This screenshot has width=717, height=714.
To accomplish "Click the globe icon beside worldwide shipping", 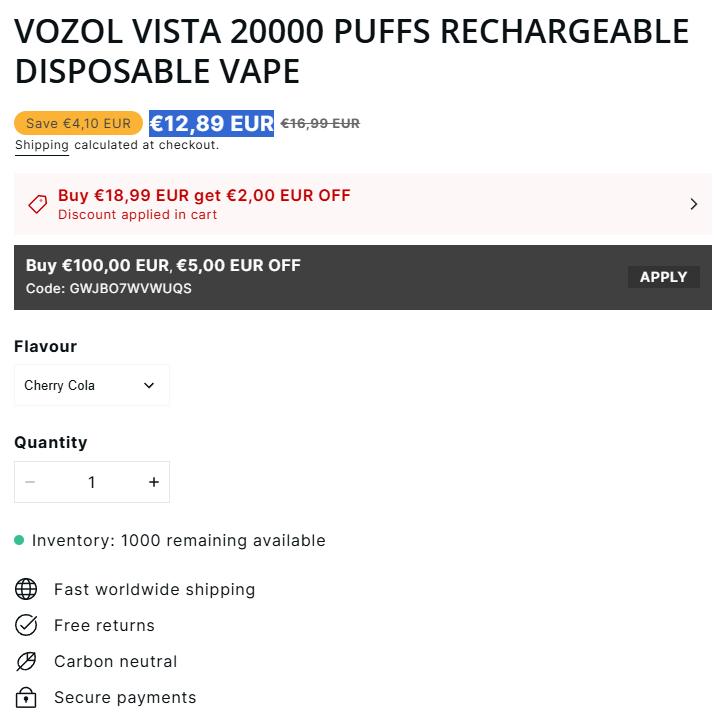I will pyautogui.click(x=26, y=589).
